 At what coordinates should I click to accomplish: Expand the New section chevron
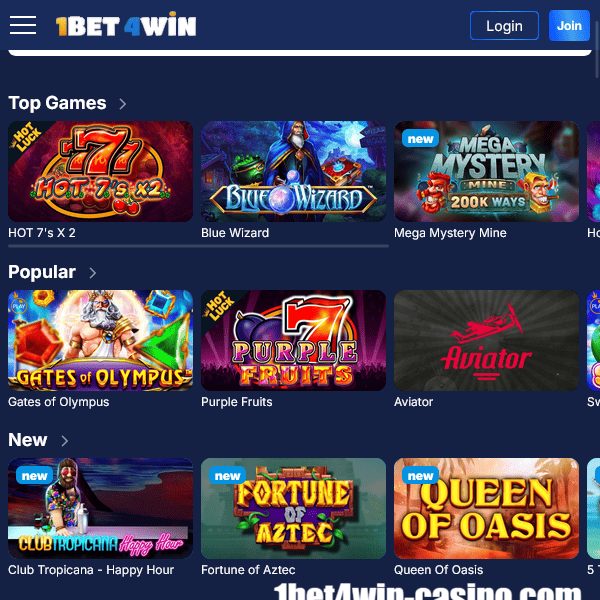point(64,441)
